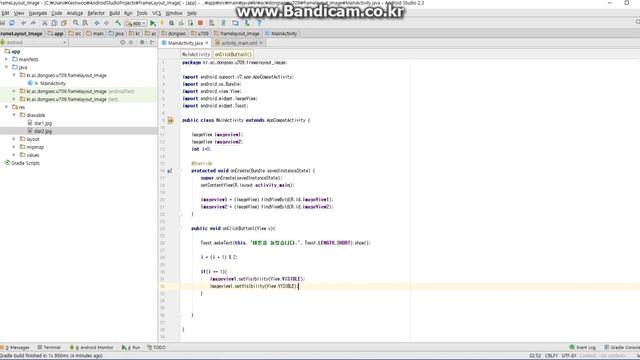Expand the values folder
The height and width of the screenshot is (360, 640).
tap(14, 155)
